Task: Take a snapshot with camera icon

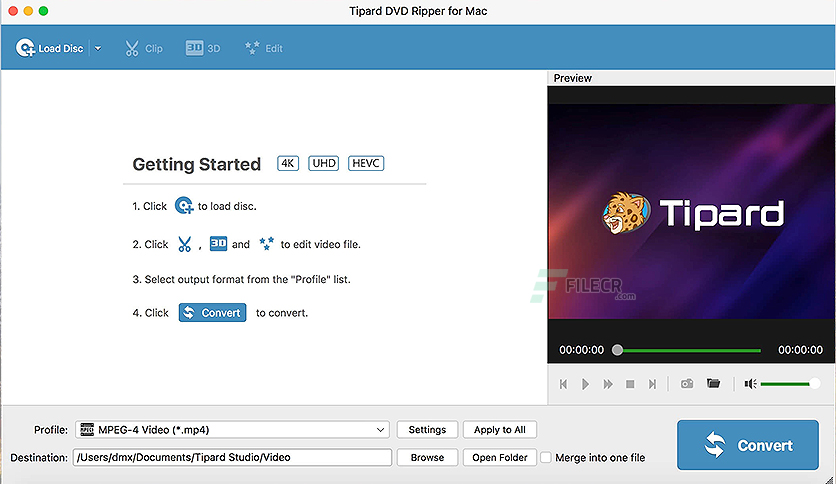Action: [x=687, y=383]
